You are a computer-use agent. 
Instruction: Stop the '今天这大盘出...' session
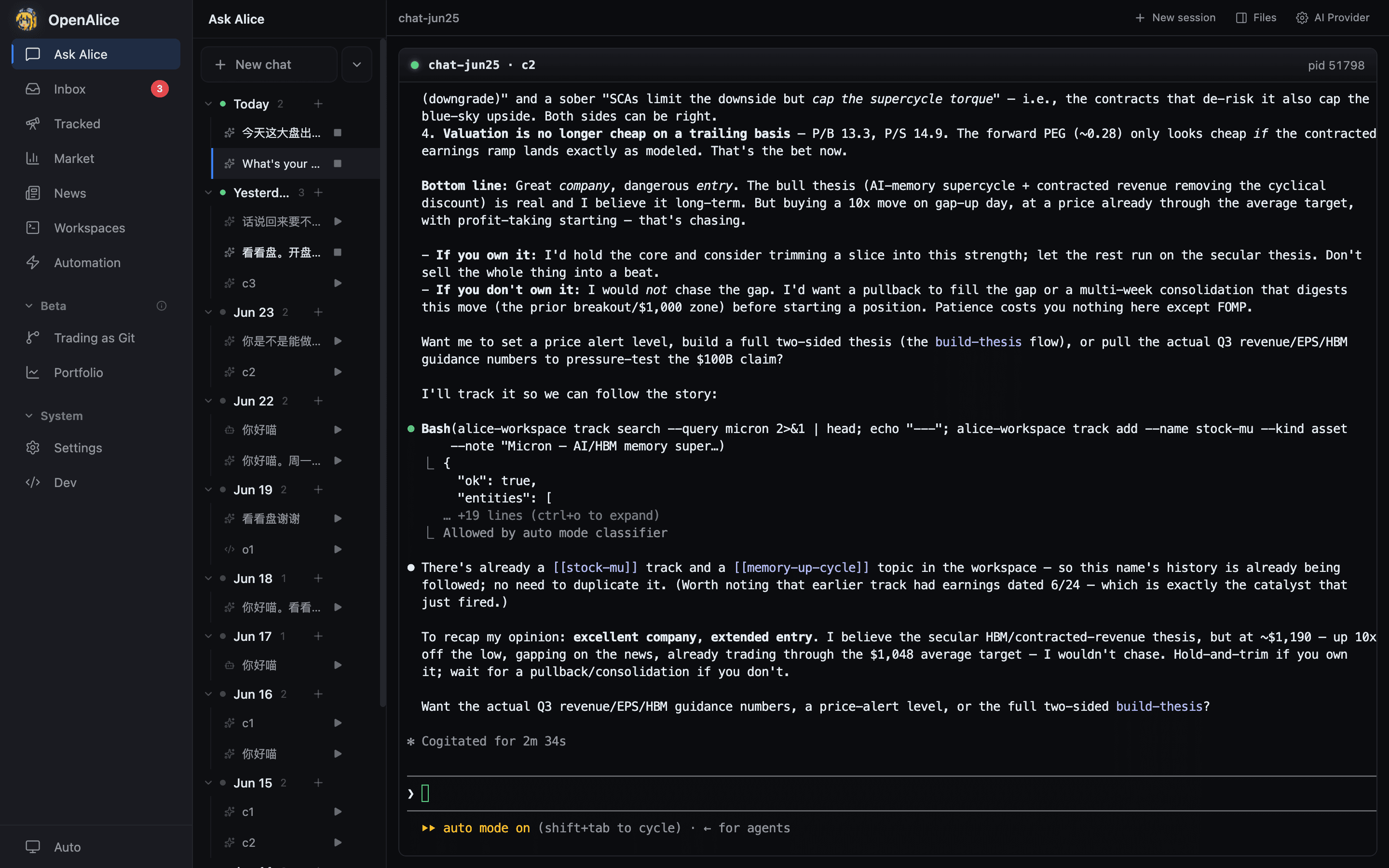click(338, 133)
